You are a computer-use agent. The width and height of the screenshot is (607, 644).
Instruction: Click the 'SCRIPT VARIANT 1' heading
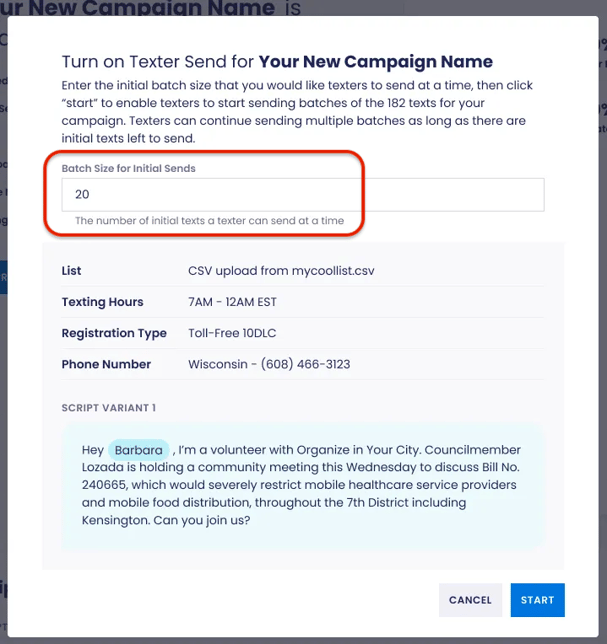[x=108, y=408]
